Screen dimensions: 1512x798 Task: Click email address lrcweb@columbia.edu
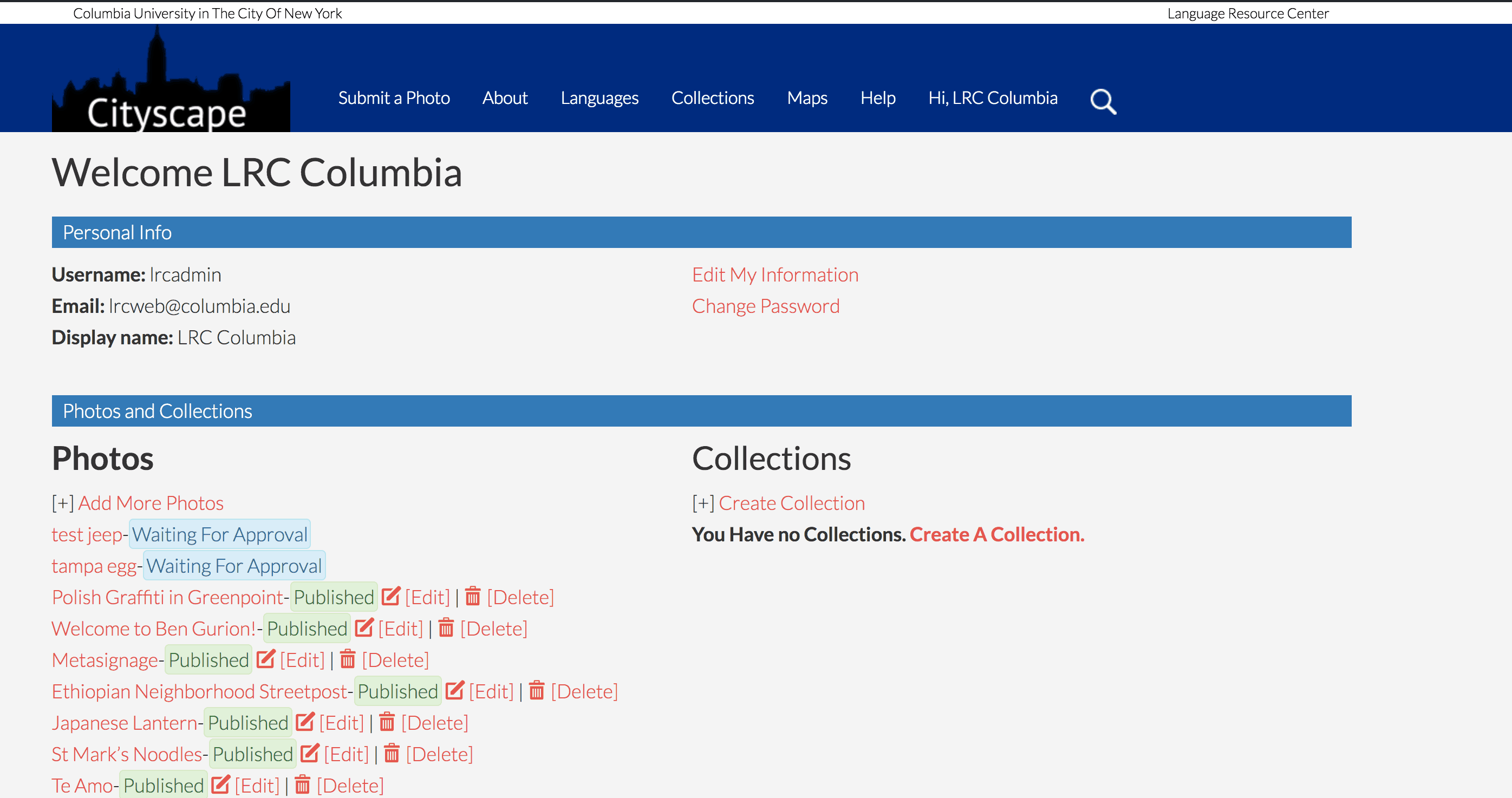(200, 306)
